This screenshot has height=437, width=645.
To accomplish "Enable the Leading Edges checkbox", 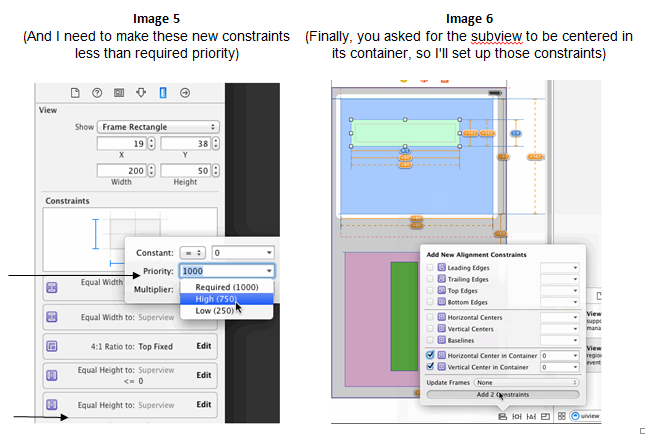I will pos(431,268).
